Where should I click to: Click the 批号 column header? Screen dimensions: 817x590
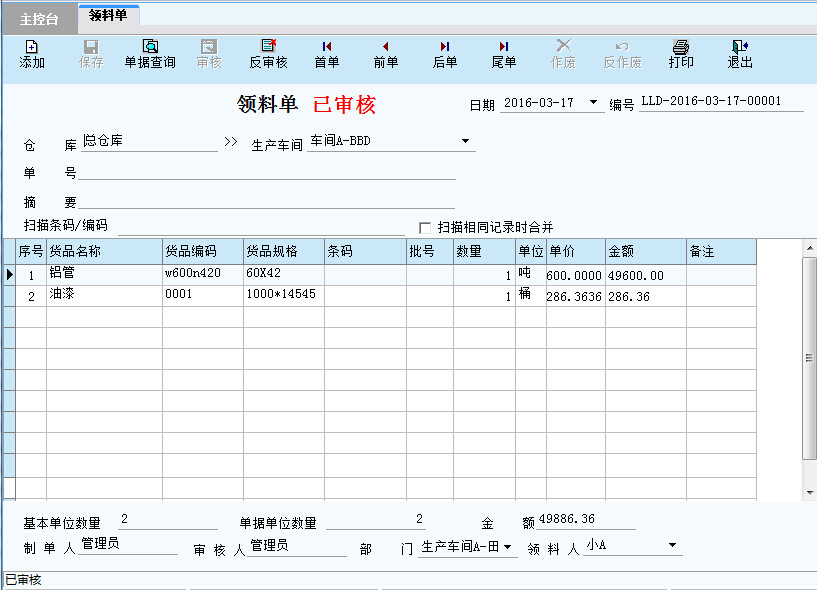(x=430, y=251)
